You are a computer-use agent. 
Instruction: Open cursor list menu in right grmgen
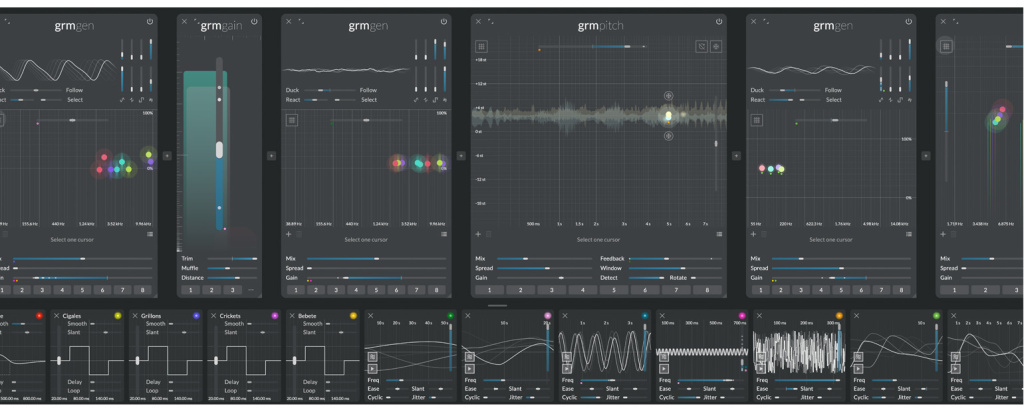pyautogui.click(x=908, y=234)
